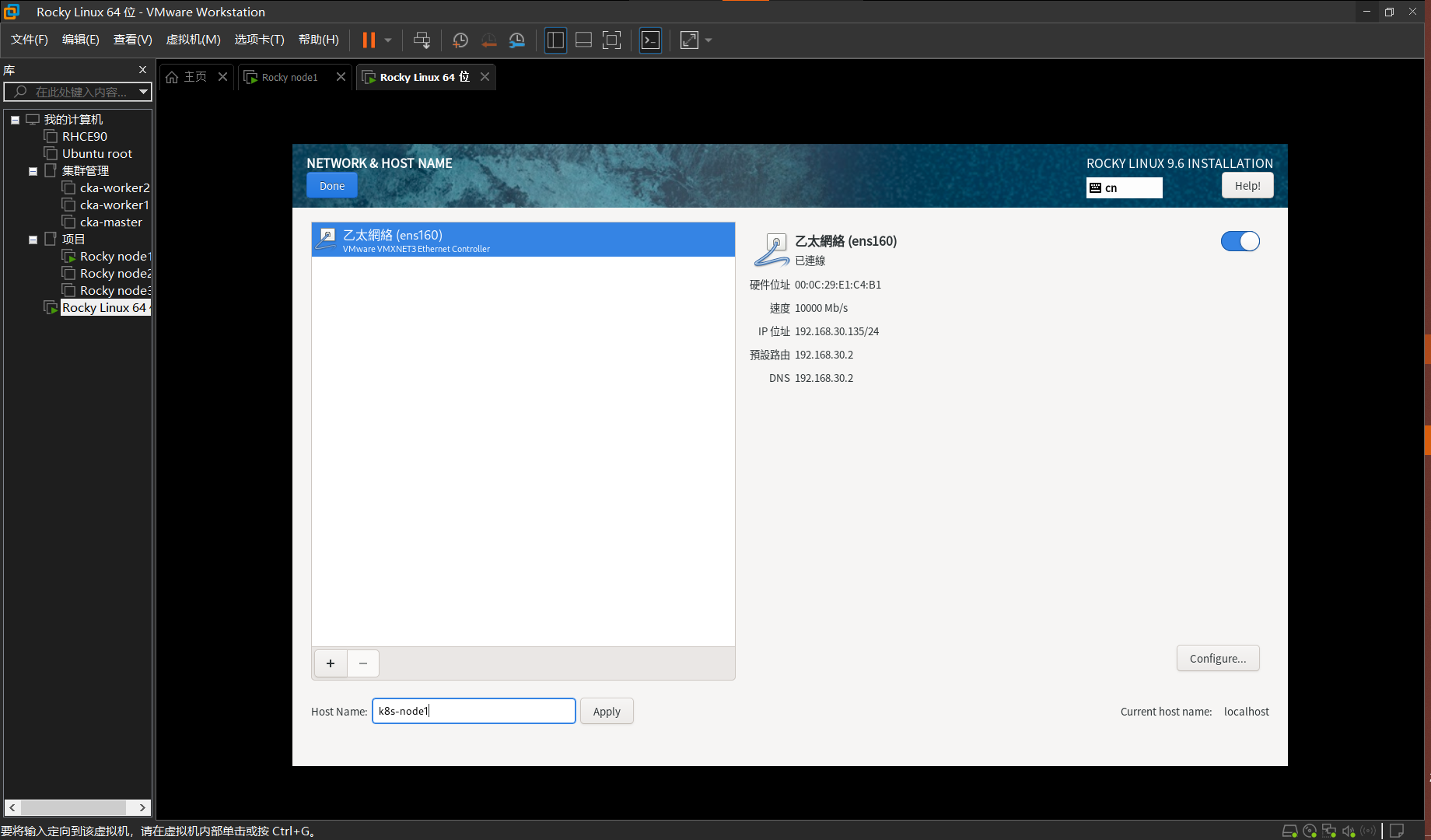Image resolution: width=1431 pixels, height=840 pixels.
Task: Select Ubuntu root VM
Action: (97, 153)
